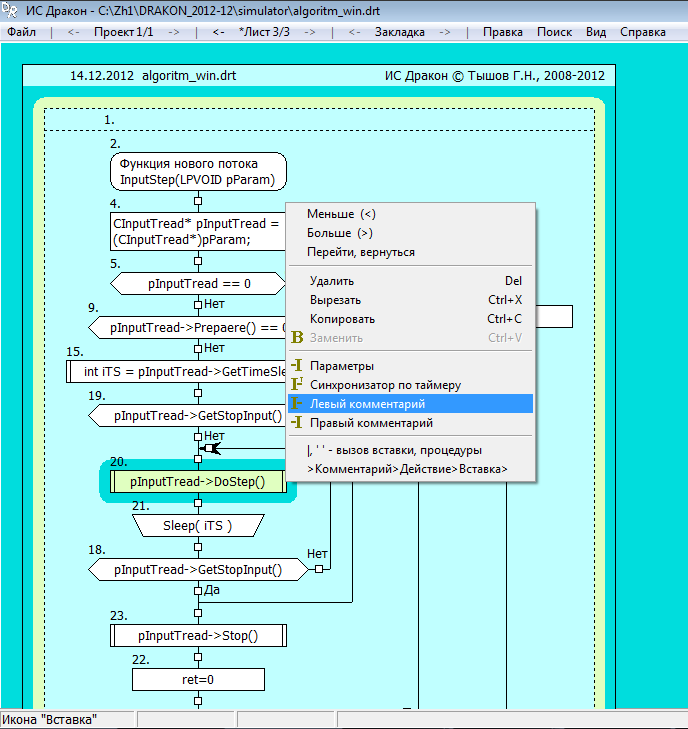This screenshot has width=688, height=729.
Task: Go to next sheet using Лист right arrow
Action: (309, 32)
